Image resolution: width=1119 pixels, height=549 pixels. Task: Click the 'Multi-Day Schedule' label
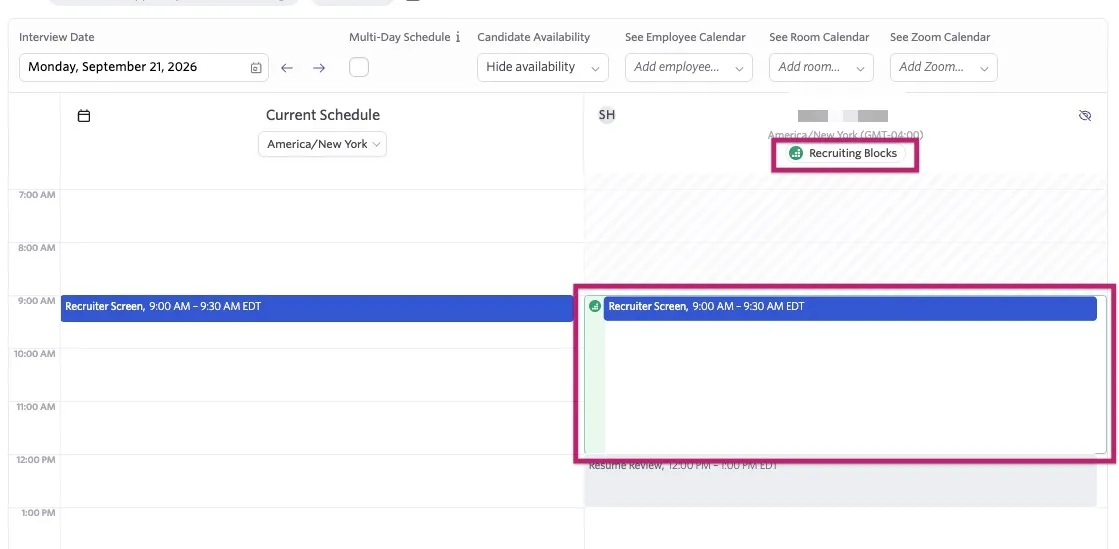click(x=400, y=37)
